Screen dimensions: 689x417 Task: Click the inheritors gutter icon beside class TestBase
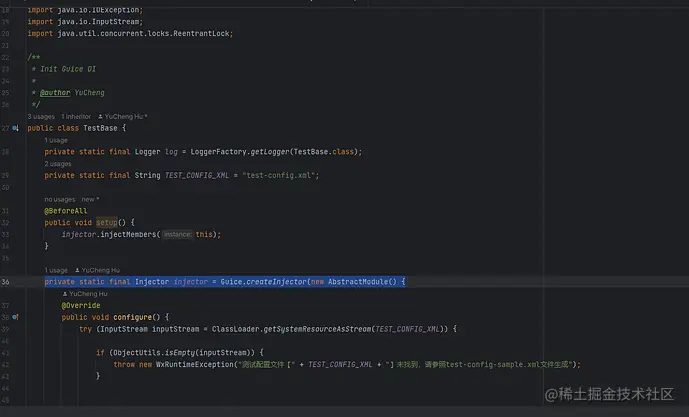tap(15, 128)
